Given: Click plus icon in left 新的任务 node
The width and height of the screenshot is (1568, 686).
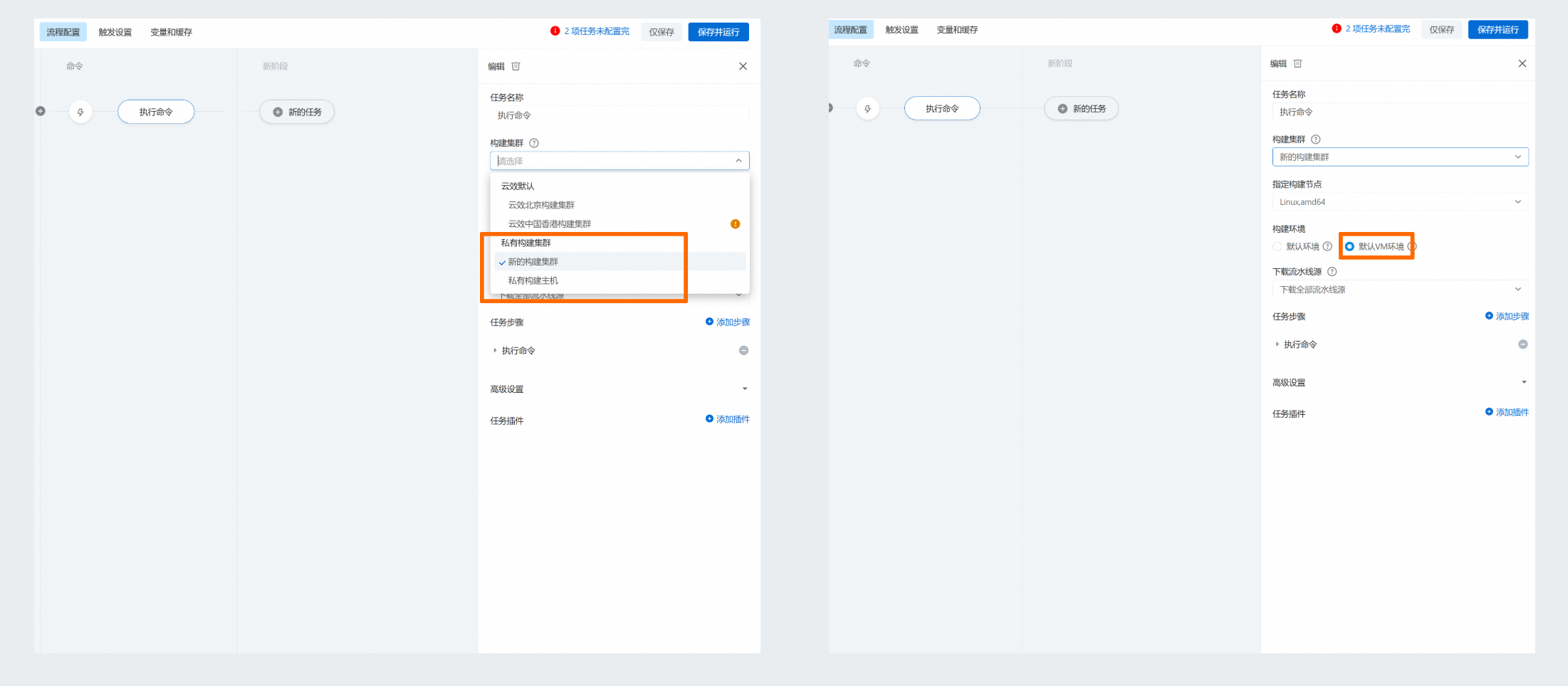Looking at the screenshot, I should 278,112.
